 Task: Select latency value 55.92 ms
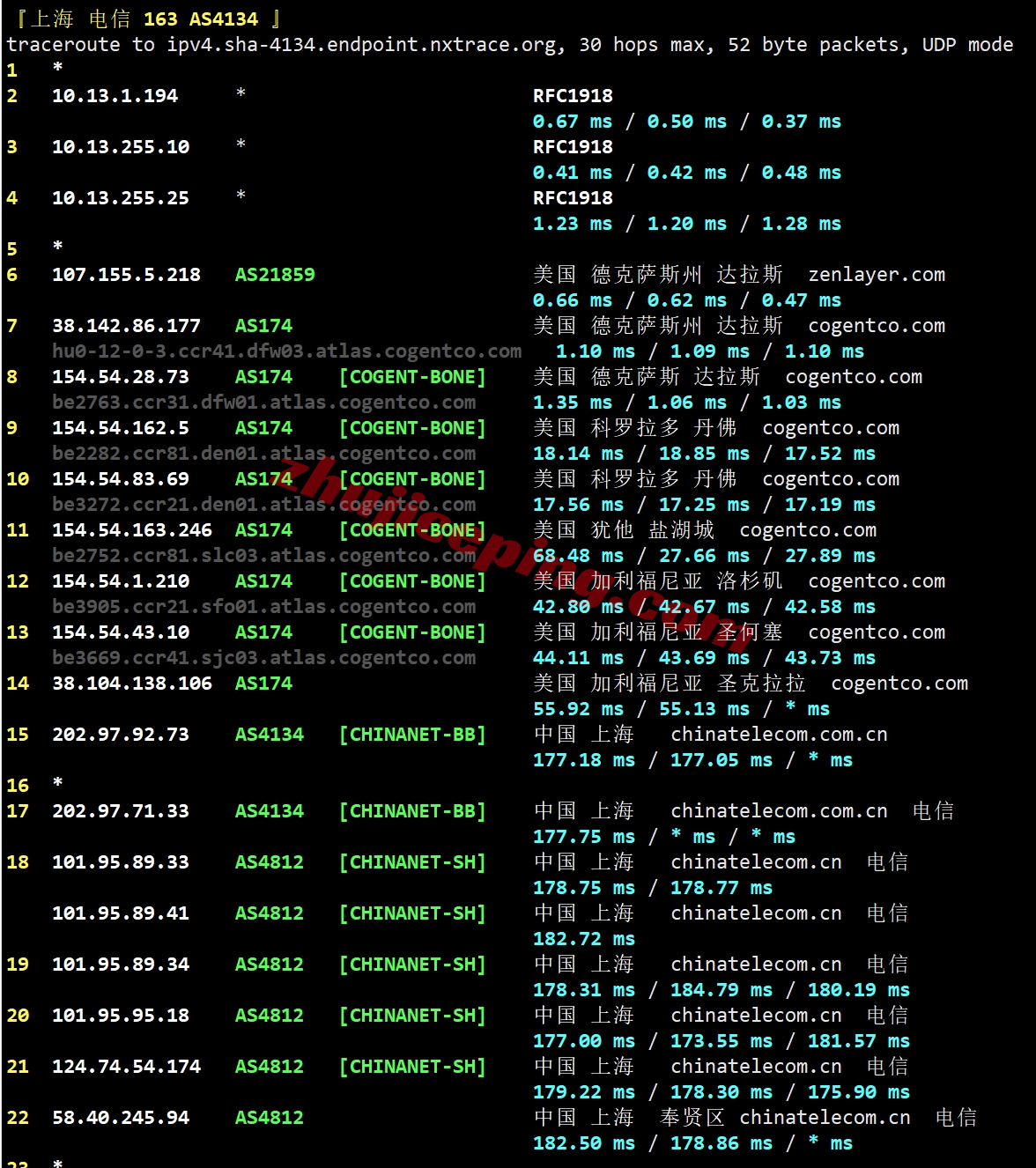[x=578, y=709]
